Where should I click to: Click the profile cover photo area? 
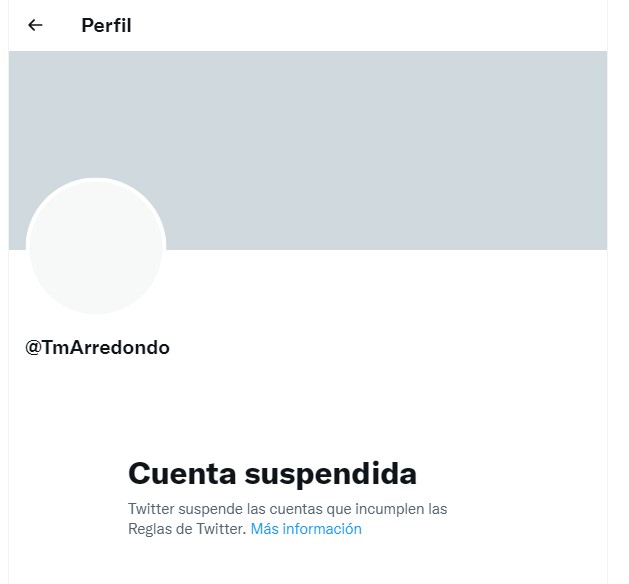click(x=308, y=150)
